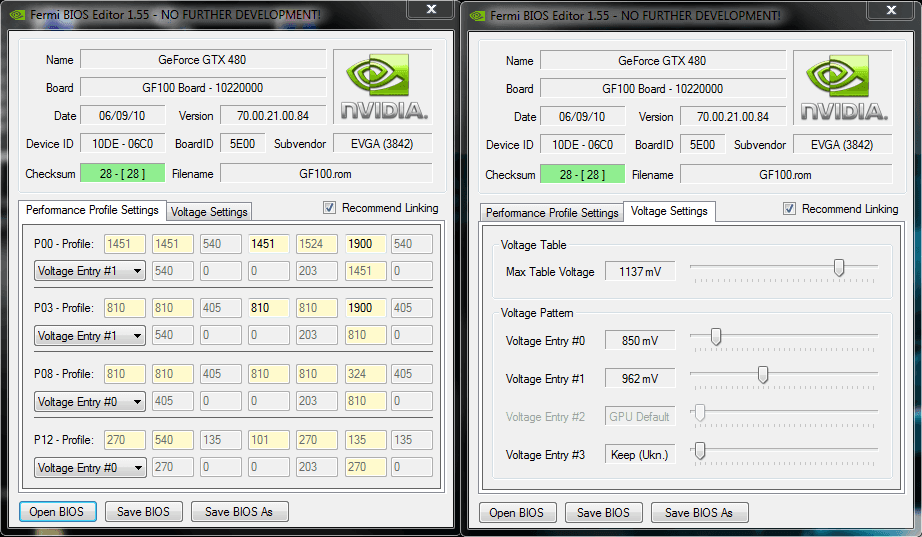This screenshot has width=922, height=537.
Task: Switch to Voltage Settings tab in left window
Action: [x=209, y=212]
